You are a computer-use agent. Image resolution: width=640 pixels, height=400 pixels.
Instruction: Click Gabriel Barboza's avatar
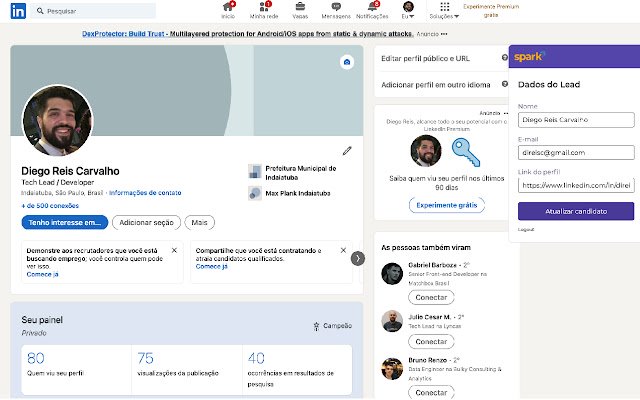pos(392,273)
